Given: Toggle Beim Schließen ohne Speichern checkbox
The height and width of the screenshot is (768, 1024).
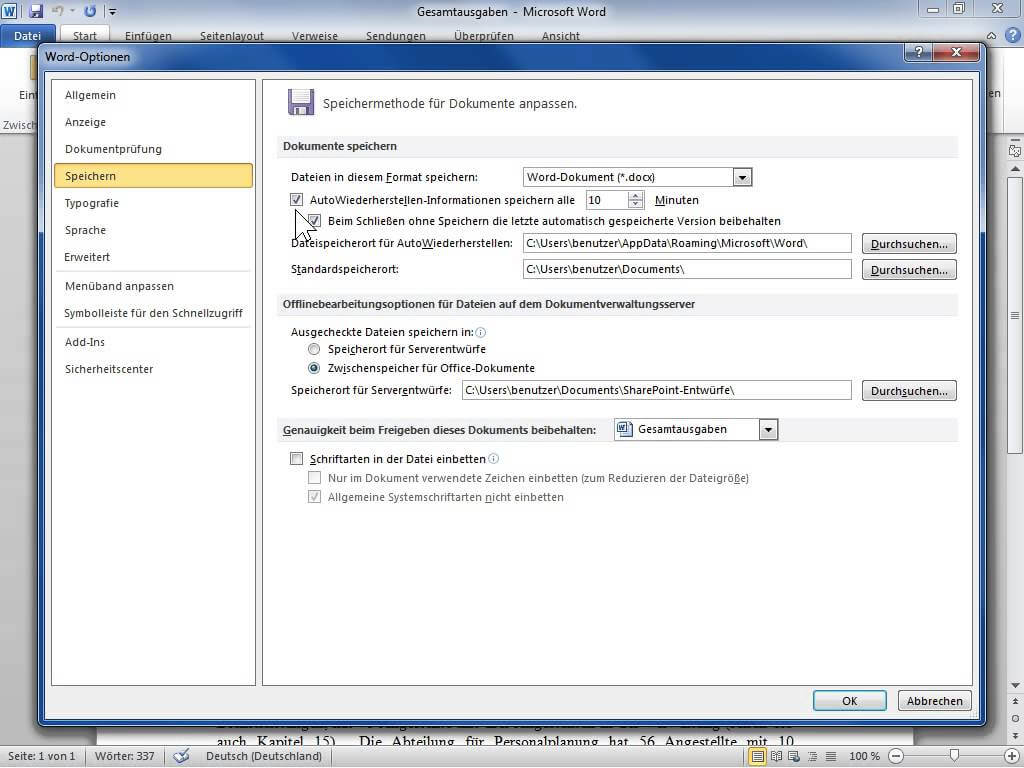Looking at the screenshot, I should [x=315, y=221].
